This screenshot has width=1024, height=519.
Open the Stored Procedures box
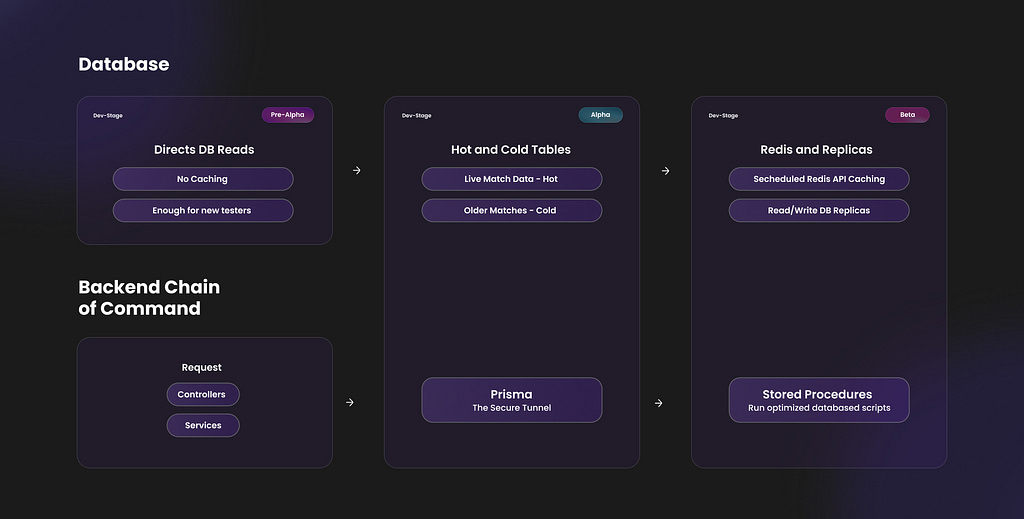(x=819, y=400)
